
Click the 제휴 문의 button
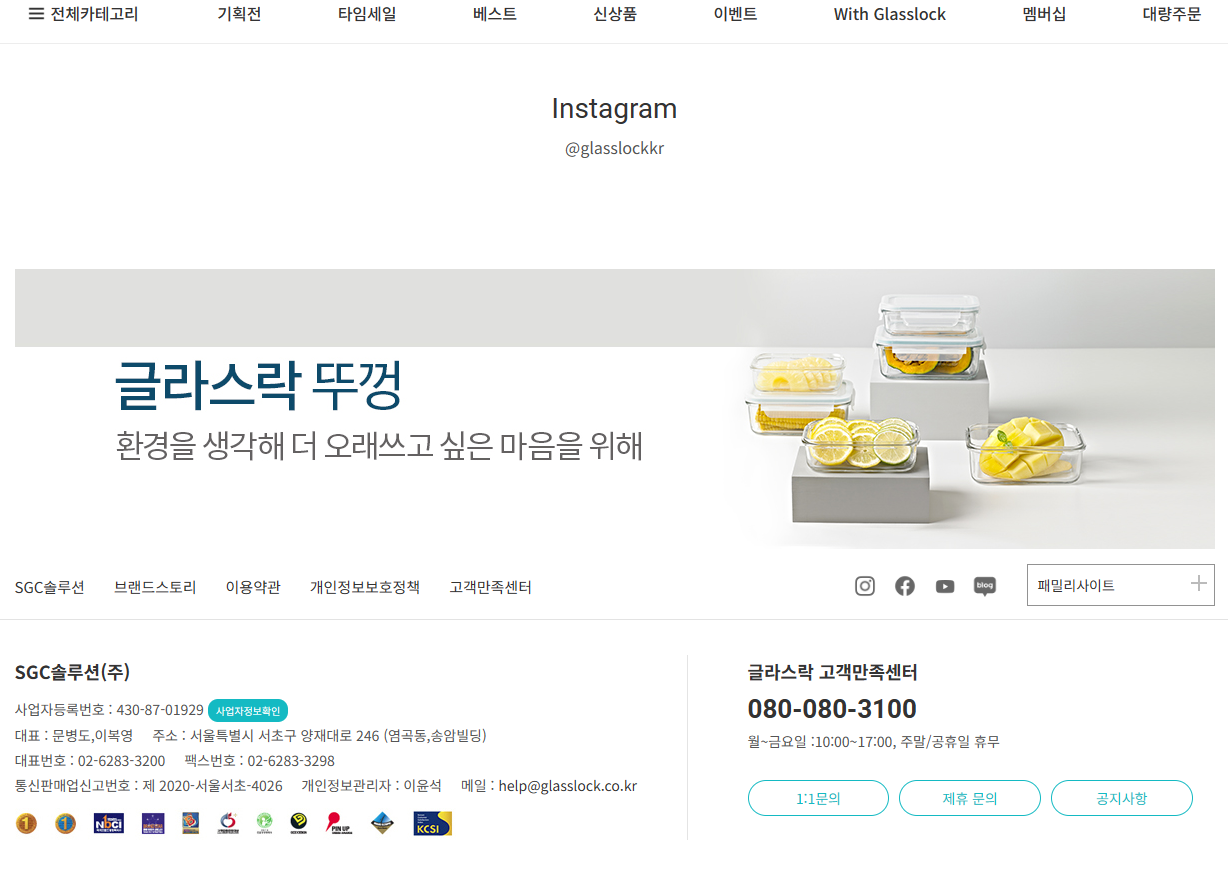coord(970,798)
